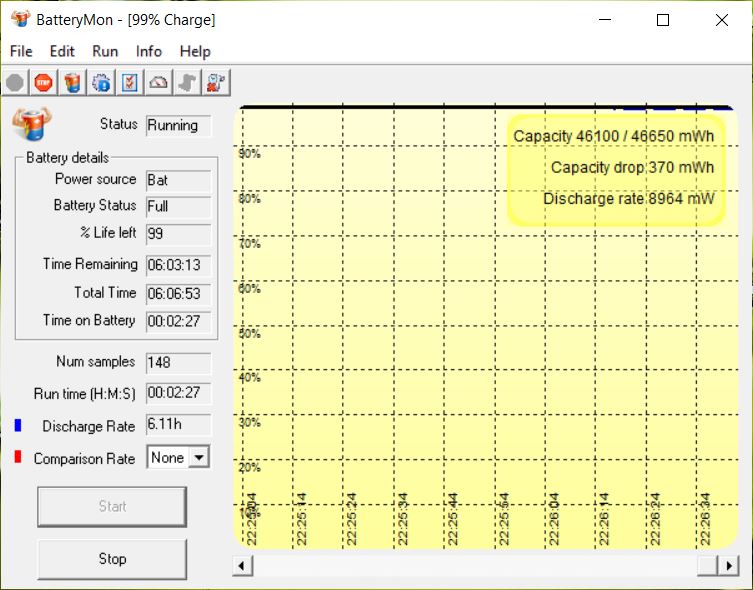Open the Help menu
Screen dimensions: 753x590
(x=195, y=51)
